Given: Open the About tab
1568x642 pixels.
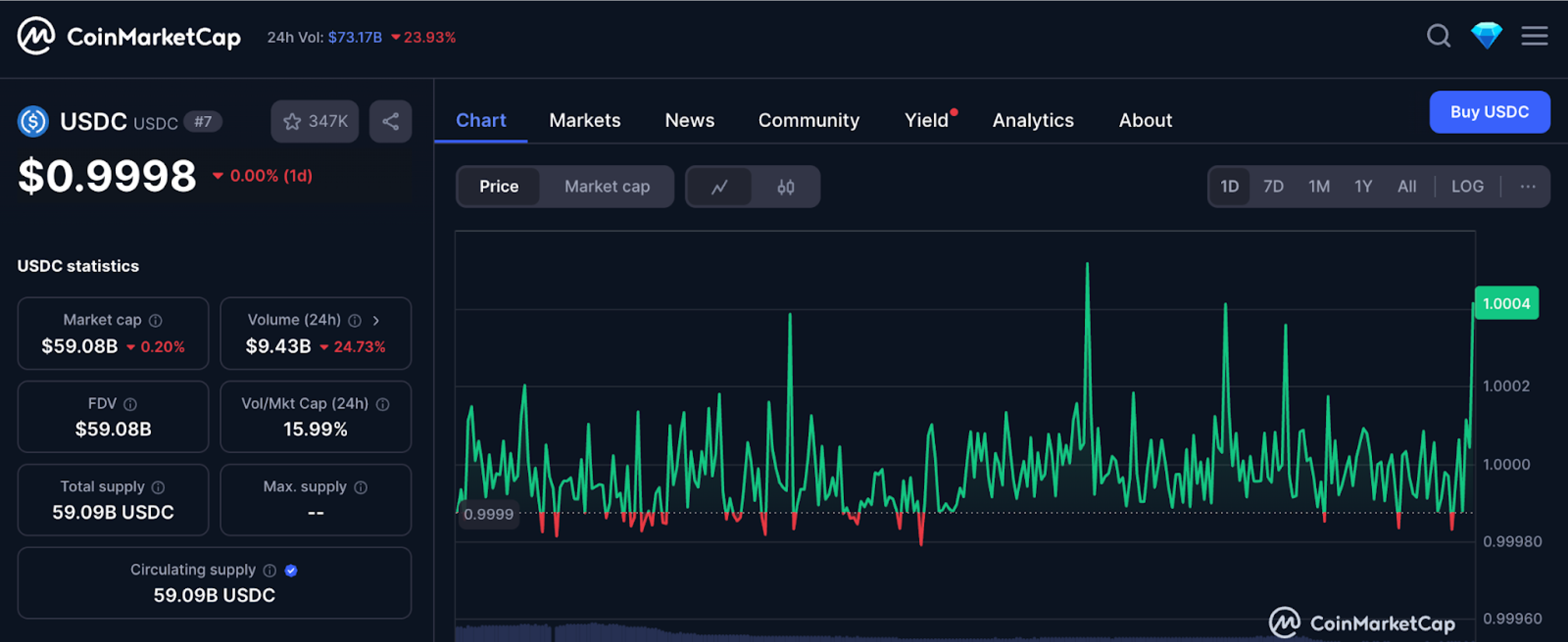Looking at the screenshot, I should [1145, 120].
